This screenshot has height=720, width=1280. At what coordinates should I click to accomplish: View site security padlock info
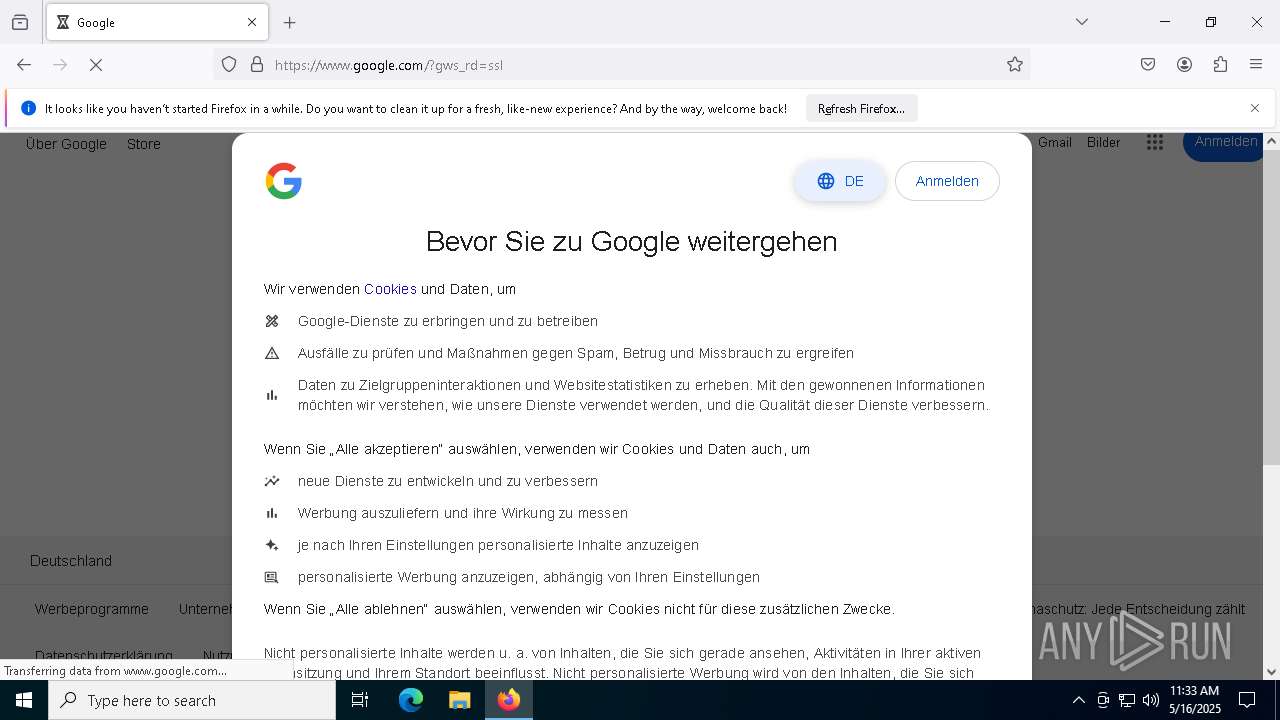[257, 65]
